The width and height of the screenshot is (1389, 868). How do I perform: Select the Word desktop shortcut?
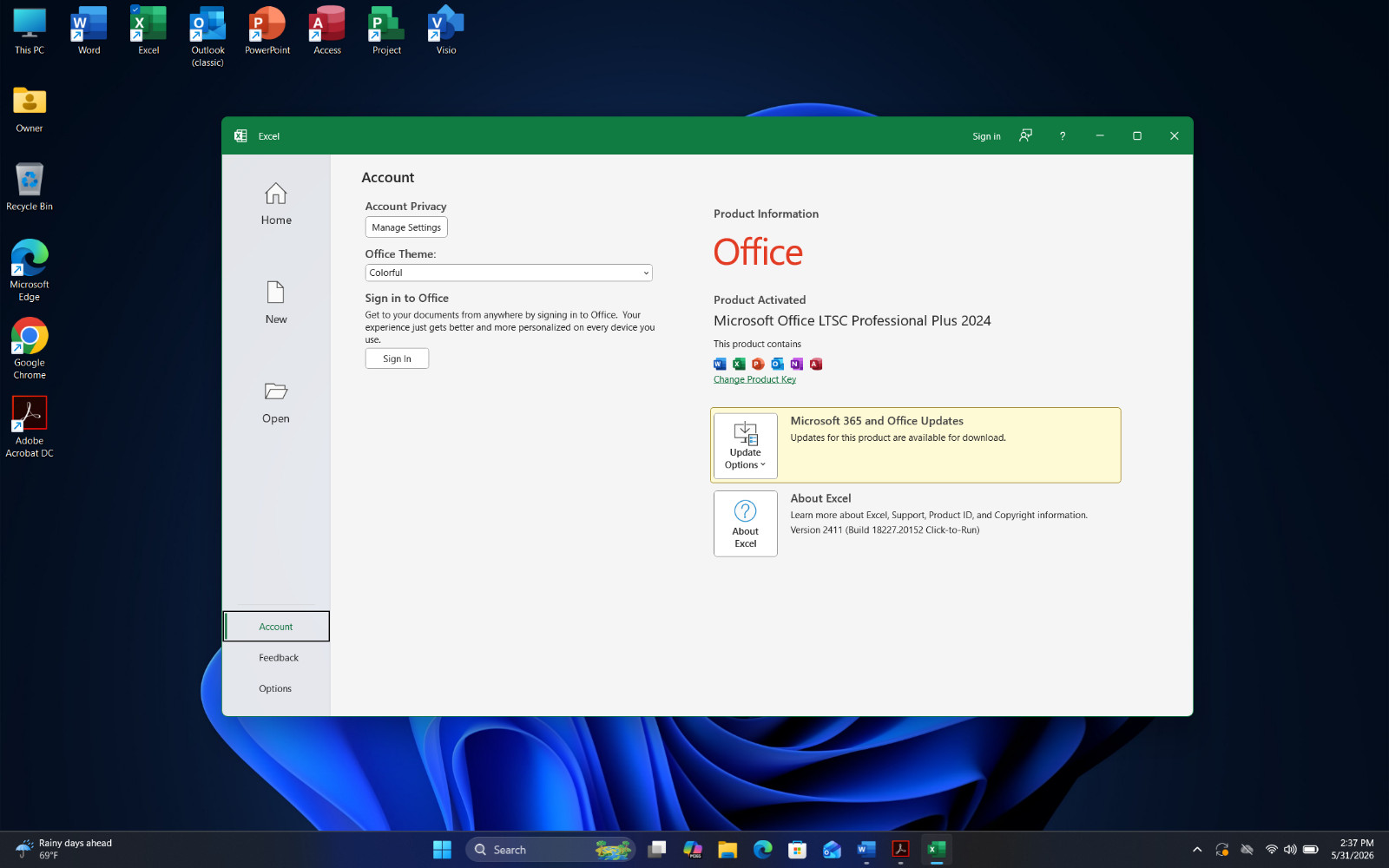point(89,31)
